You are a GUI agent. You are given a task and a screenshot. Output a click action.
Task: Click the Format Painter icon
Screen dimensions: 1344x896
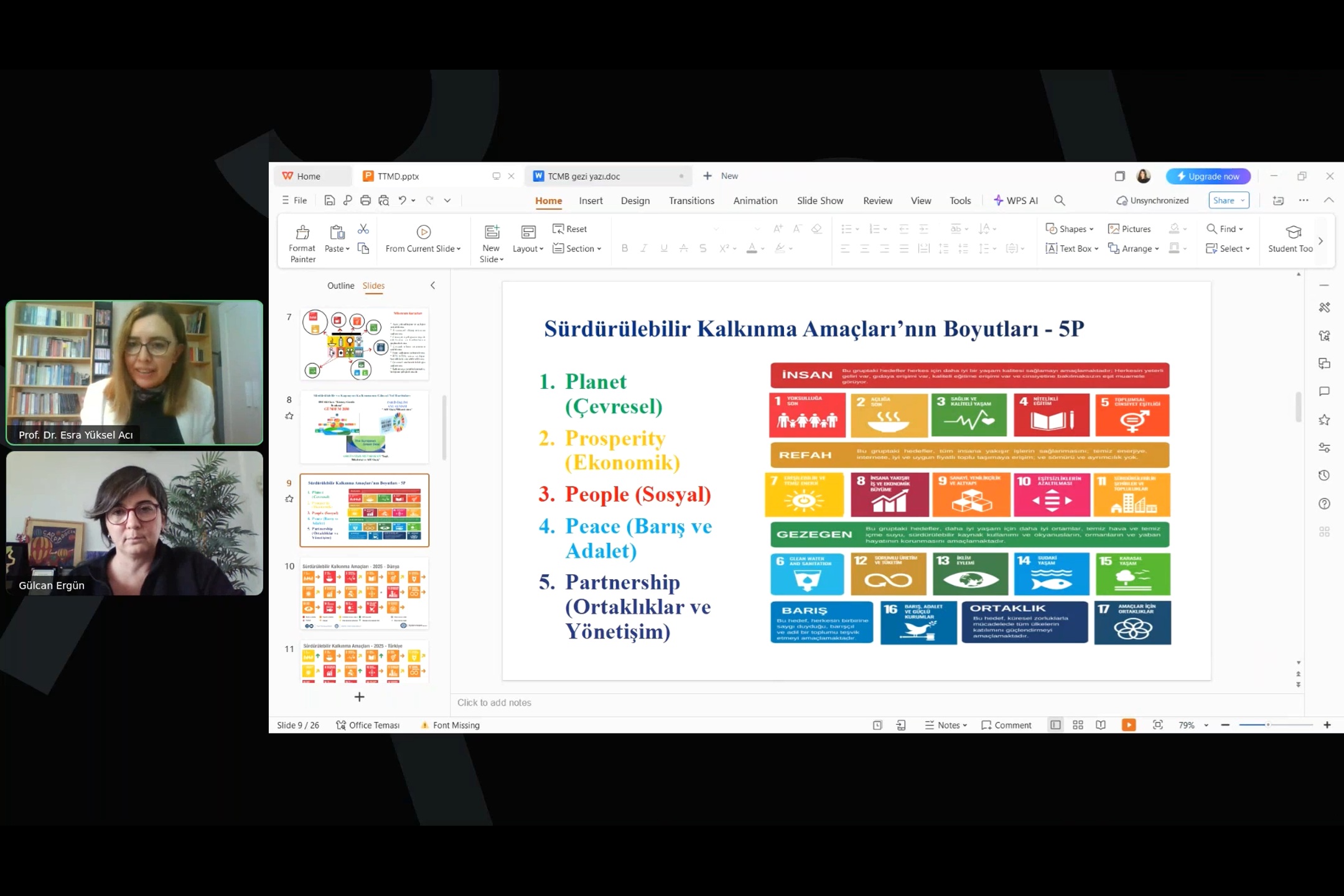point(302,233)
